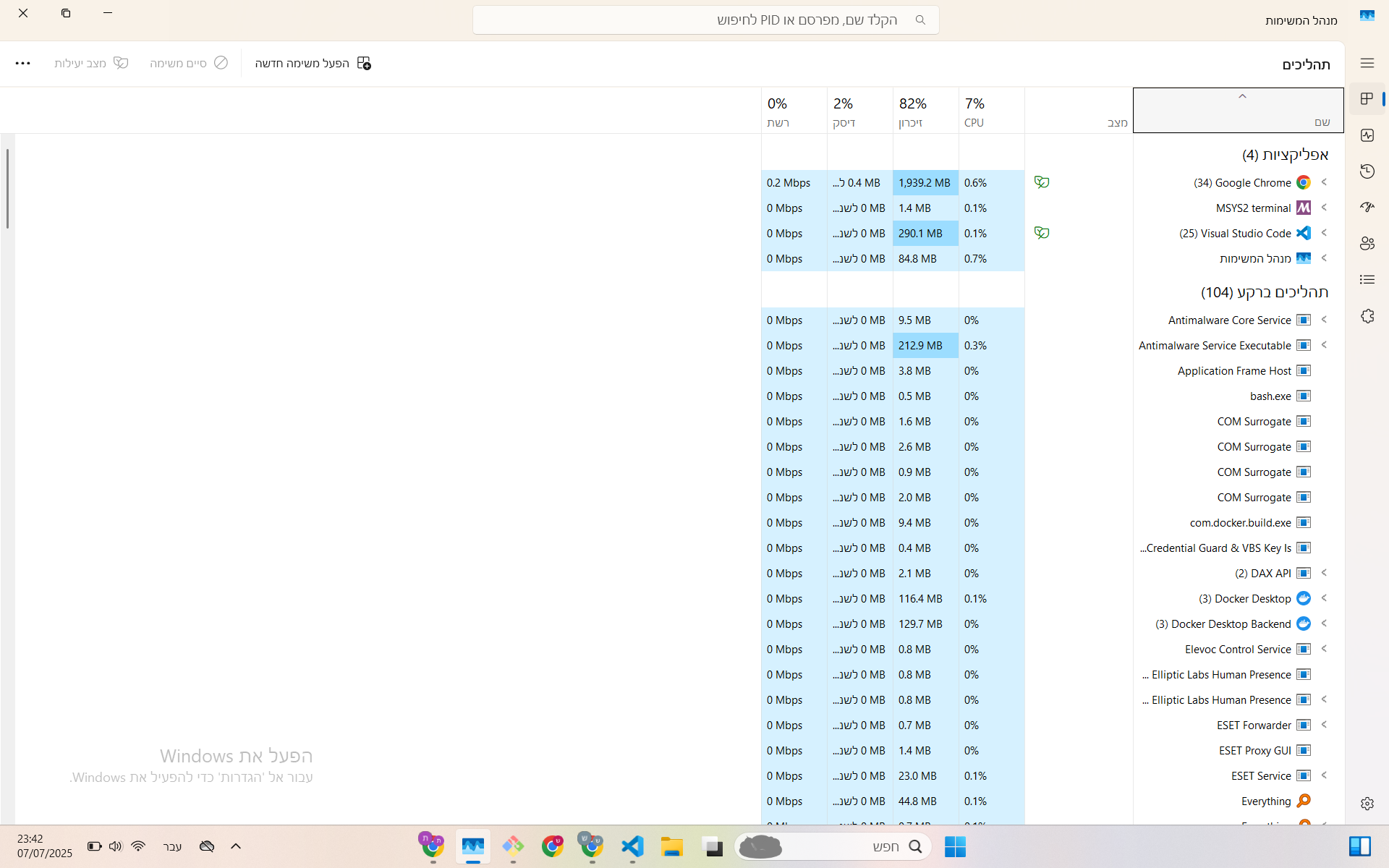Click in the process search field
The height and width of the screenshot is (868, 1389).
(x=705, y=20)
